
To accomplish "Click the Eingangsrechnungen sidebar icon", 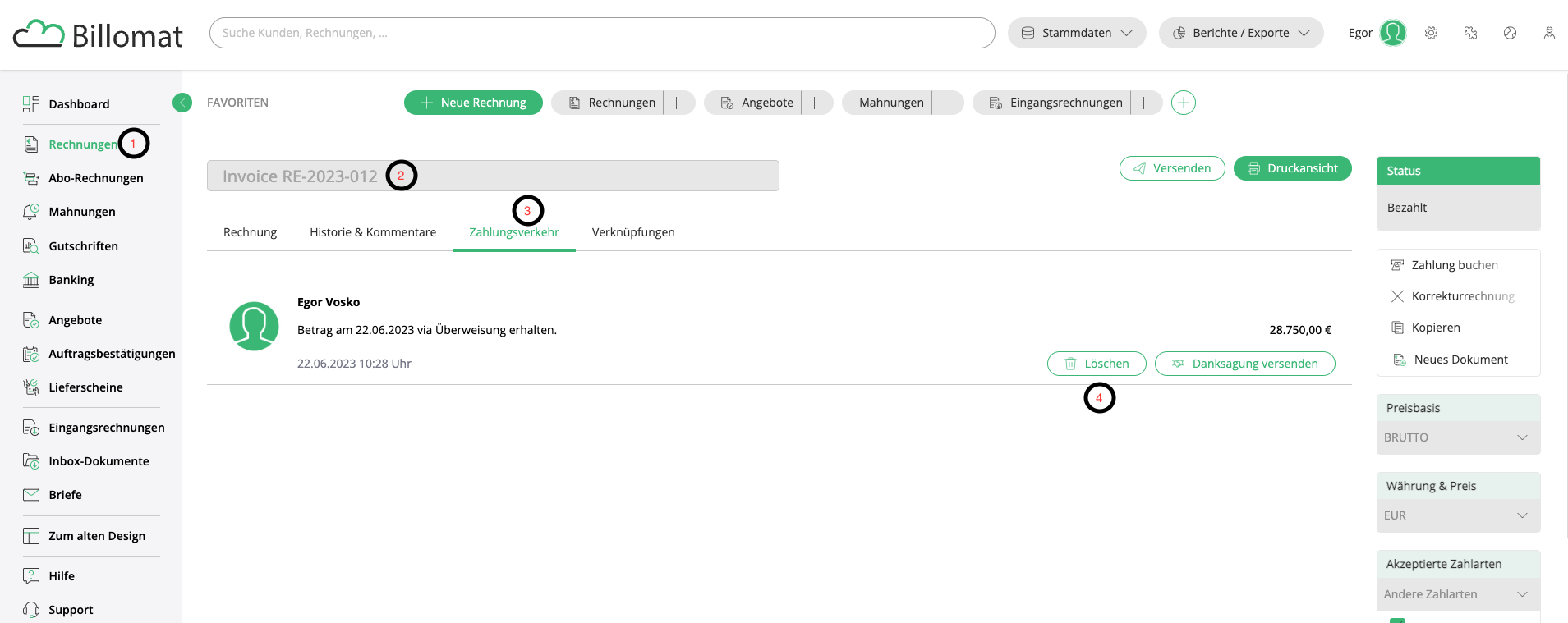I will [x=31, y=428].
